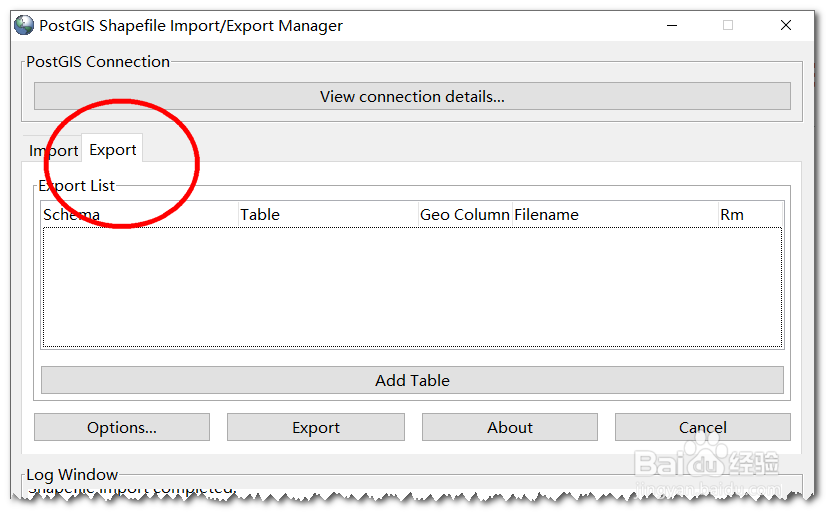Show the About dialog

[509, 427]
